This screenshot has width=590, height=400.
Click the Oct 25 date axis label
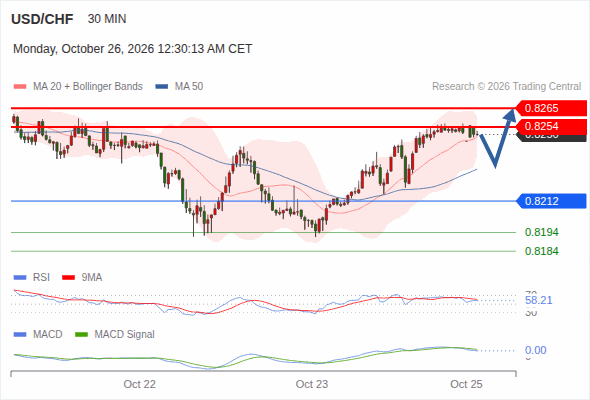pyautogui.click(x=466, y=384)
